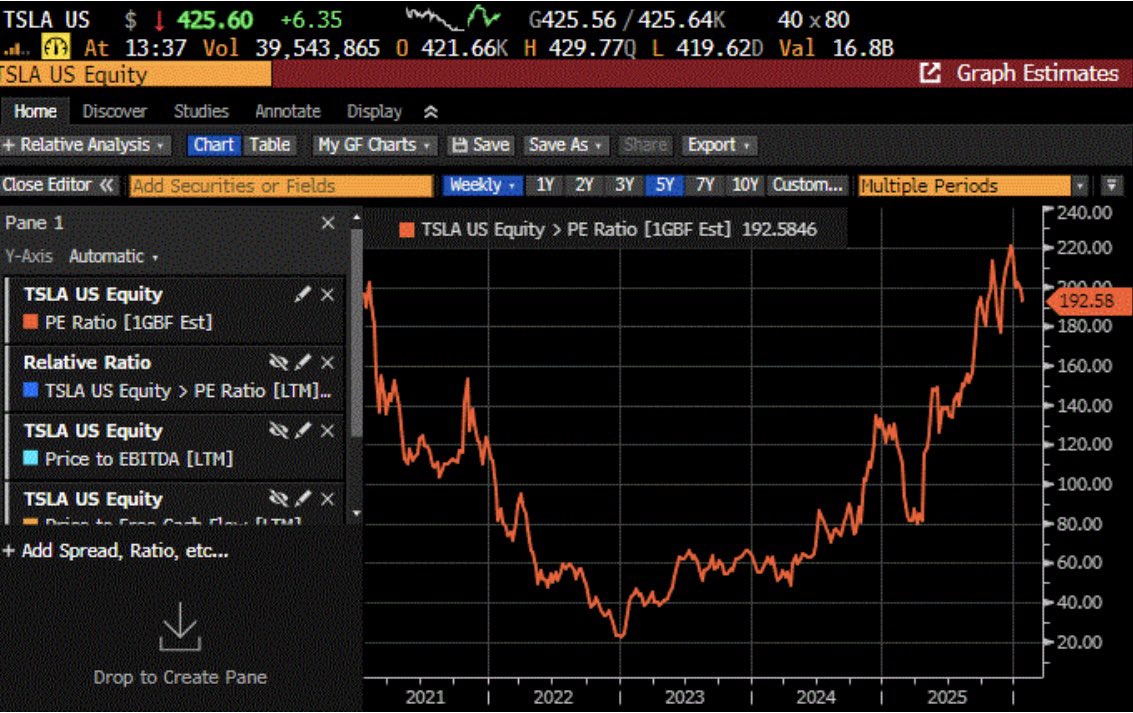Collapse the ribbon with double chevron icon
This screenshot has height=713, width=1133.
(430, 112)
